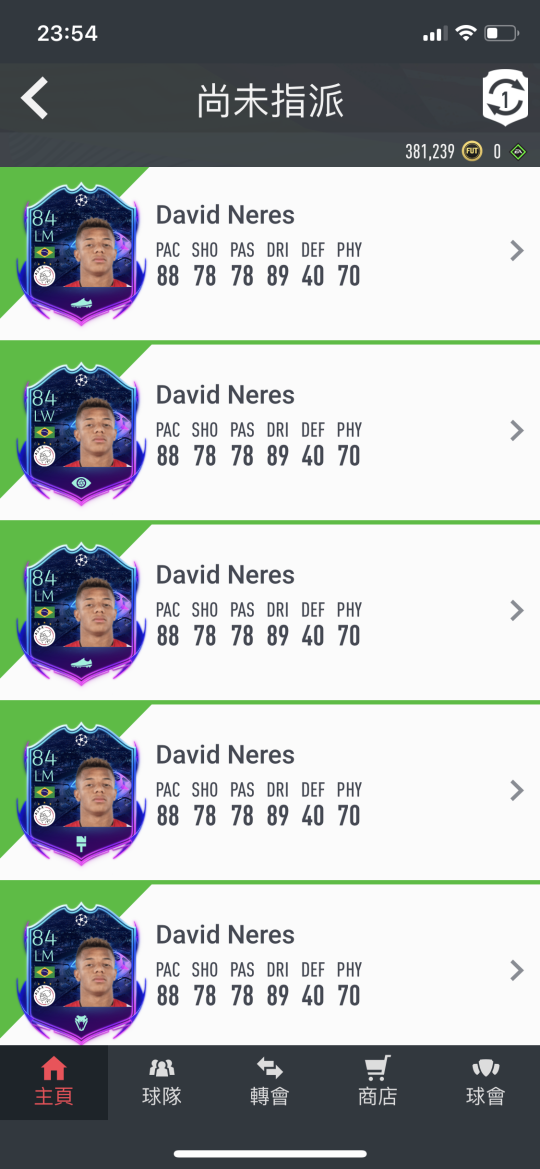Switch to the 球隊 squad tab
The image size is (540, 1169).
pos(162,1082)
